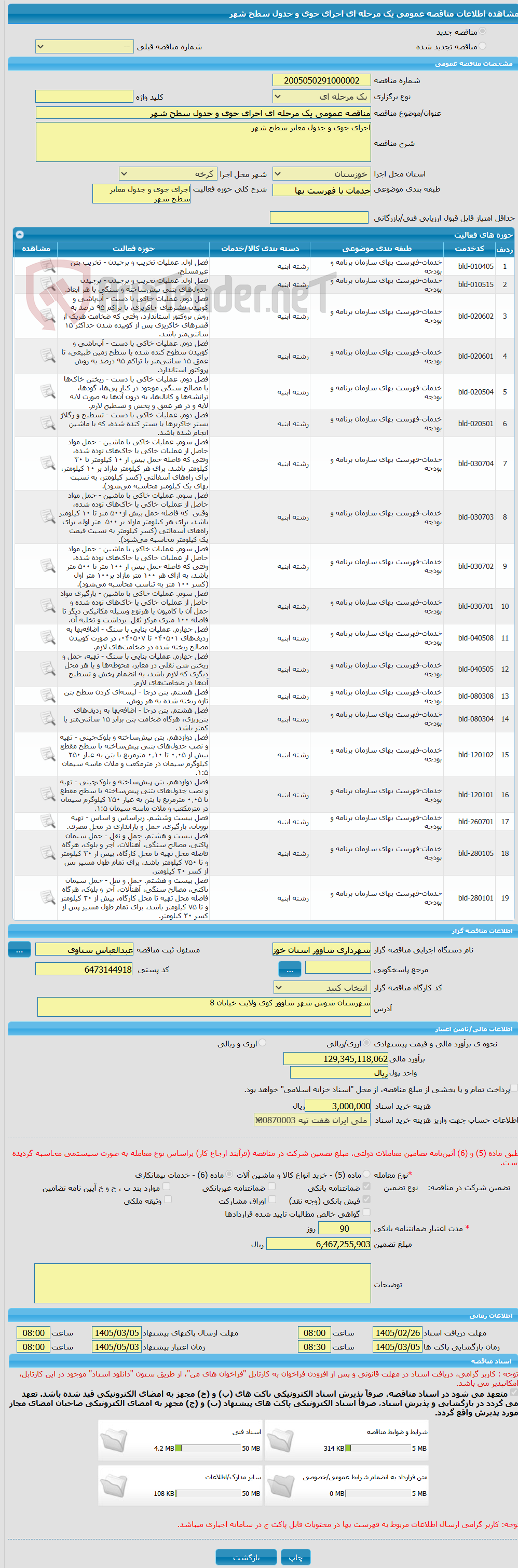Click شماره مناقصه number field
The width and height of the screenshot is (518, 1568).
(x=321, y=80)
